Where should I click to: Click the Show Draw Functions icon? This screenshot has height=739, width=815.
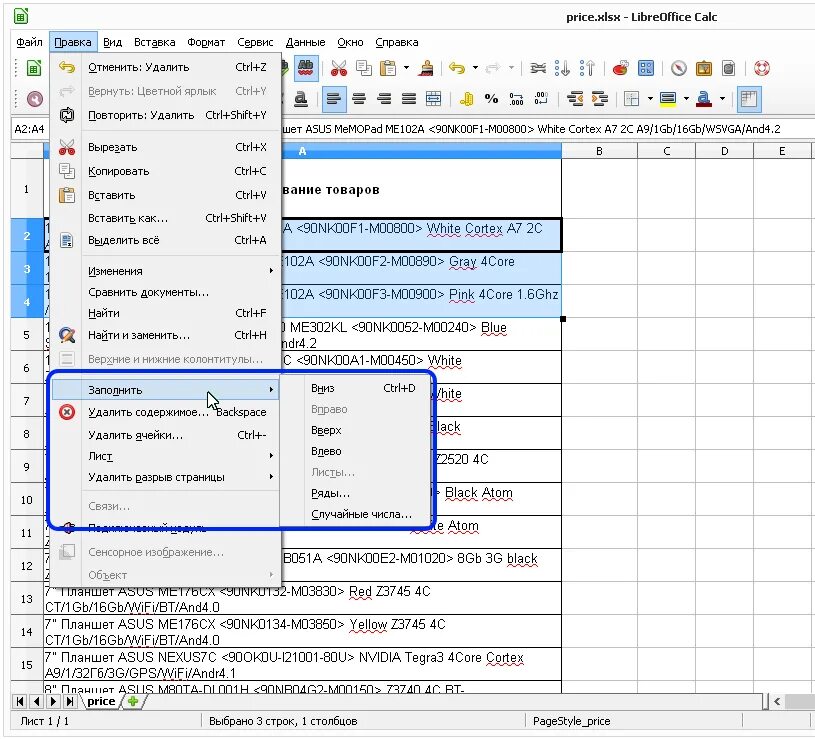pyautogui.click(x=646, y=68)
